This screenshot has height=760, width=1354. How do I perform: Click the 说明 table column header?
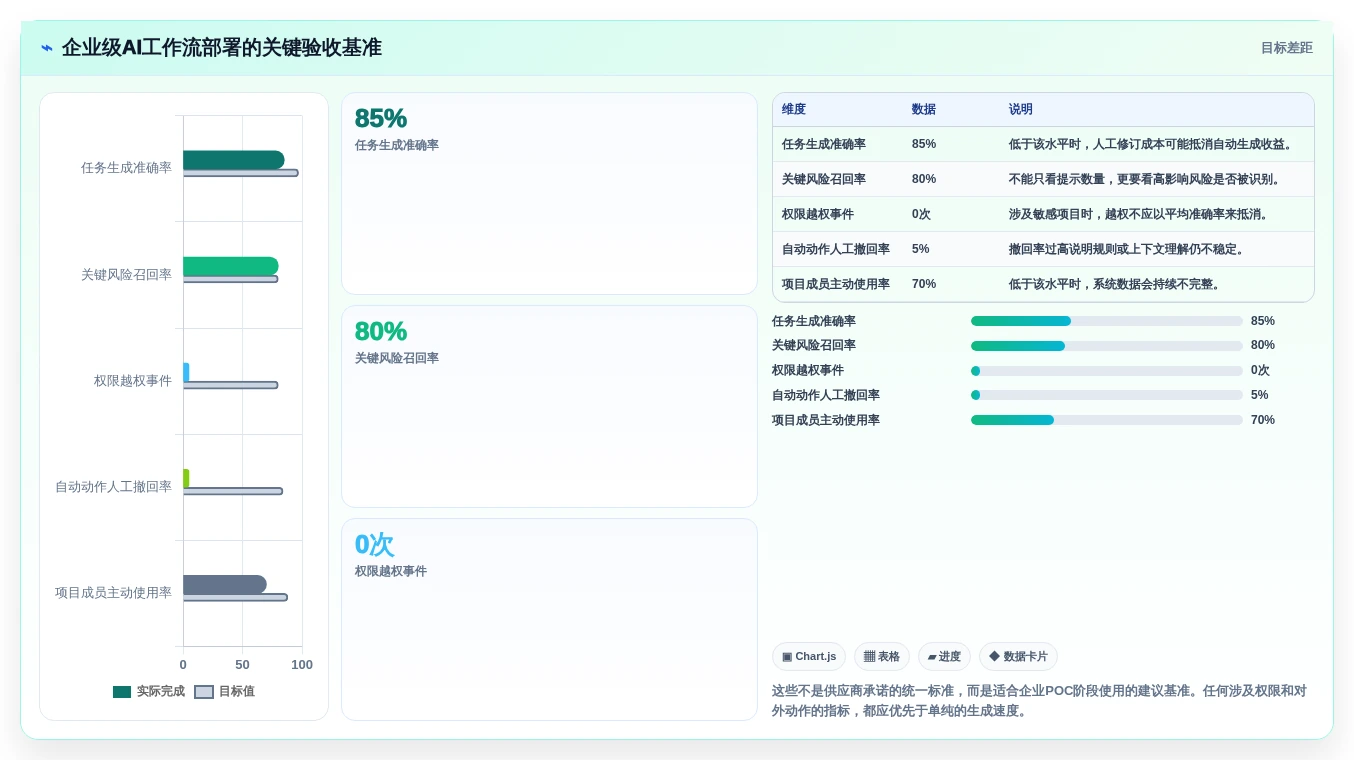click(x=1021, y=110)
